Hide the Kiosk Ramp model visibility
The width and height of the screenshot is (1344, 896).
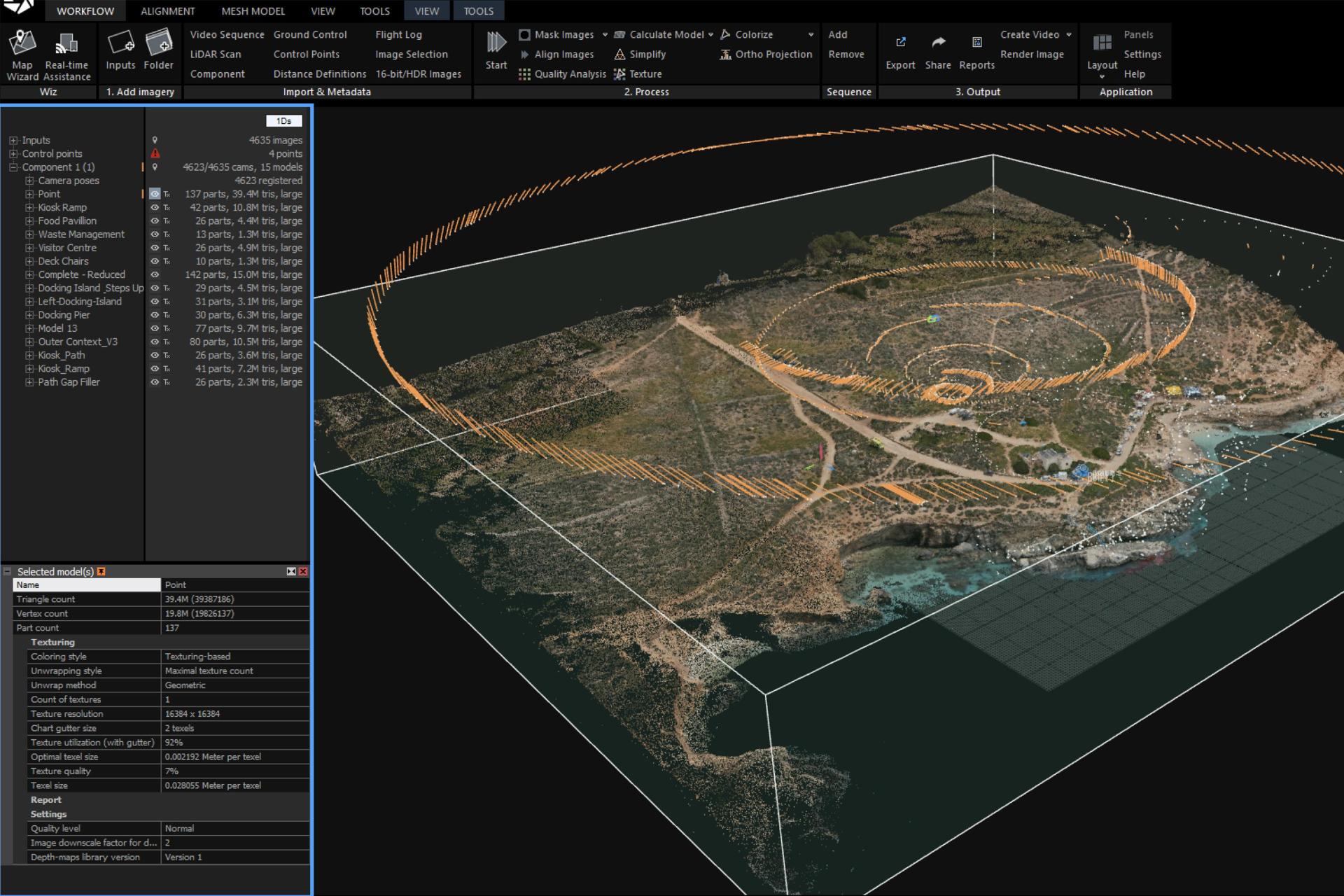[155, 208]
